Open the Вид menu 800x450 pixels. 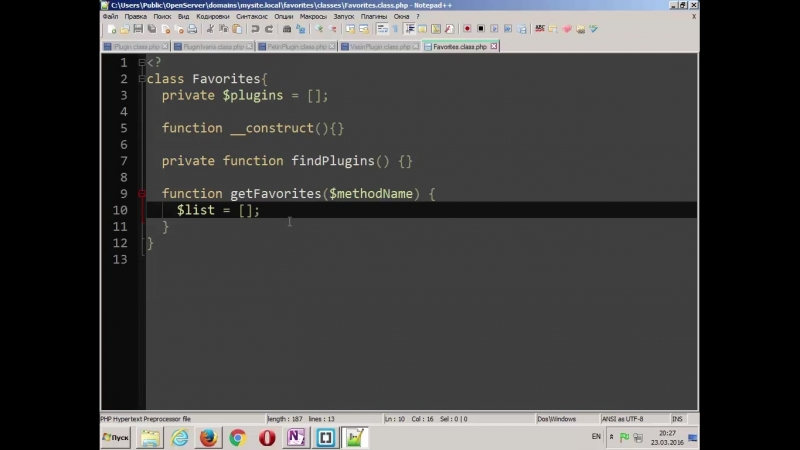tap(183, 16)
